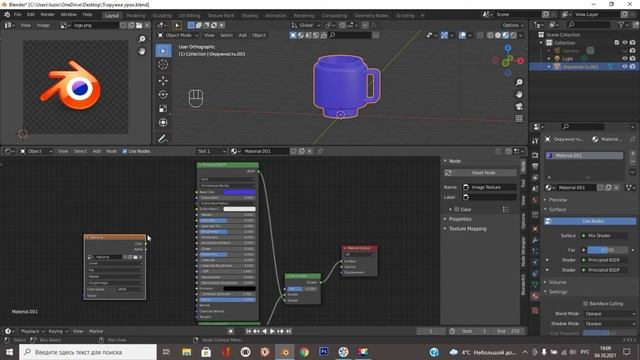Viewport: 640px width, 360px height.
Task: Open Photoshop from the Windows taskbar
Action: point(324,352)
